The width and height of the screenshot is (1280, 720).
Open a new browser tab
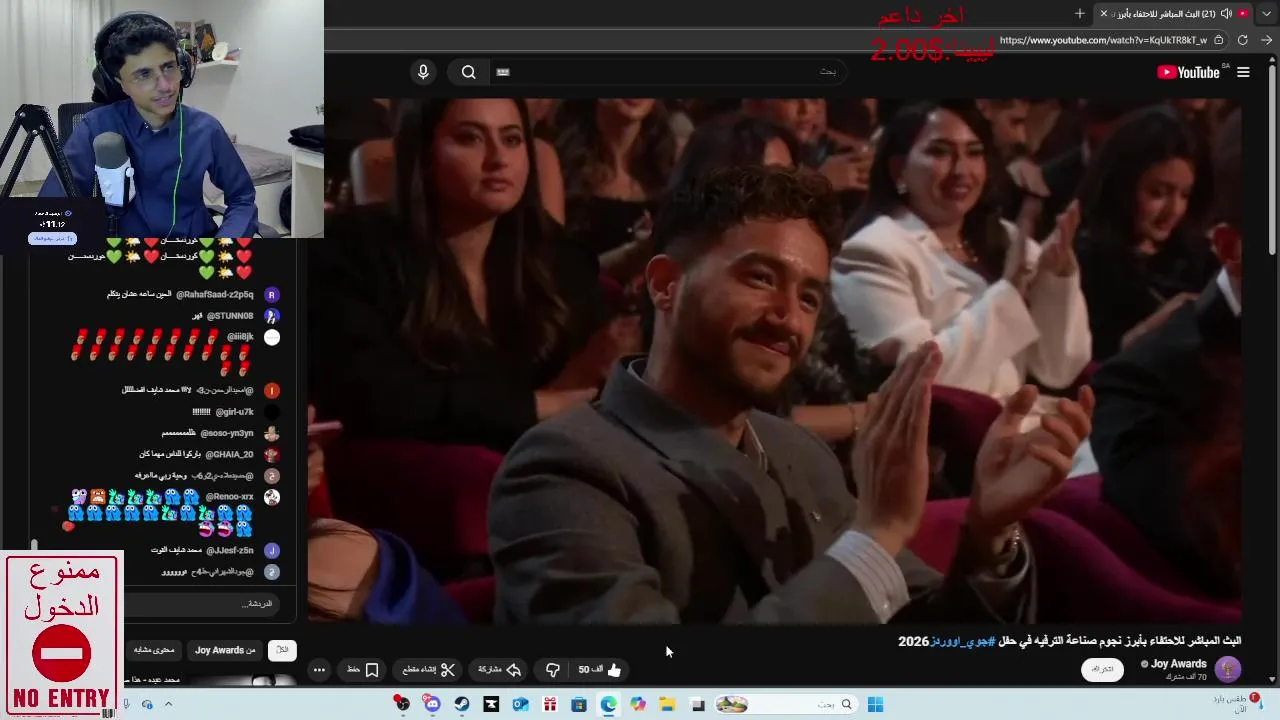pos(1080,13)
